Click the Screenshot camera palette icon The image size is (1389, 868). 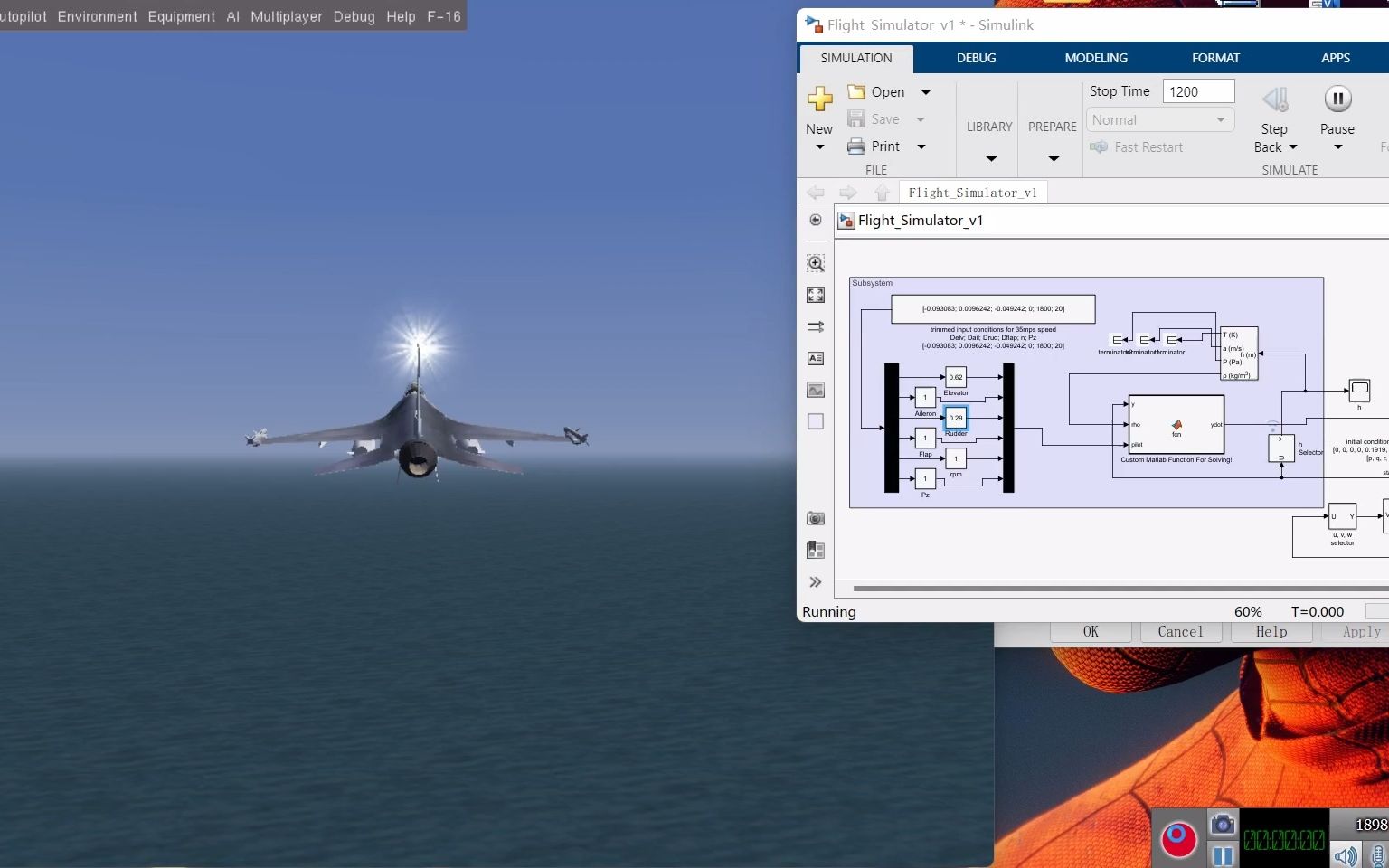click(816, 518)
